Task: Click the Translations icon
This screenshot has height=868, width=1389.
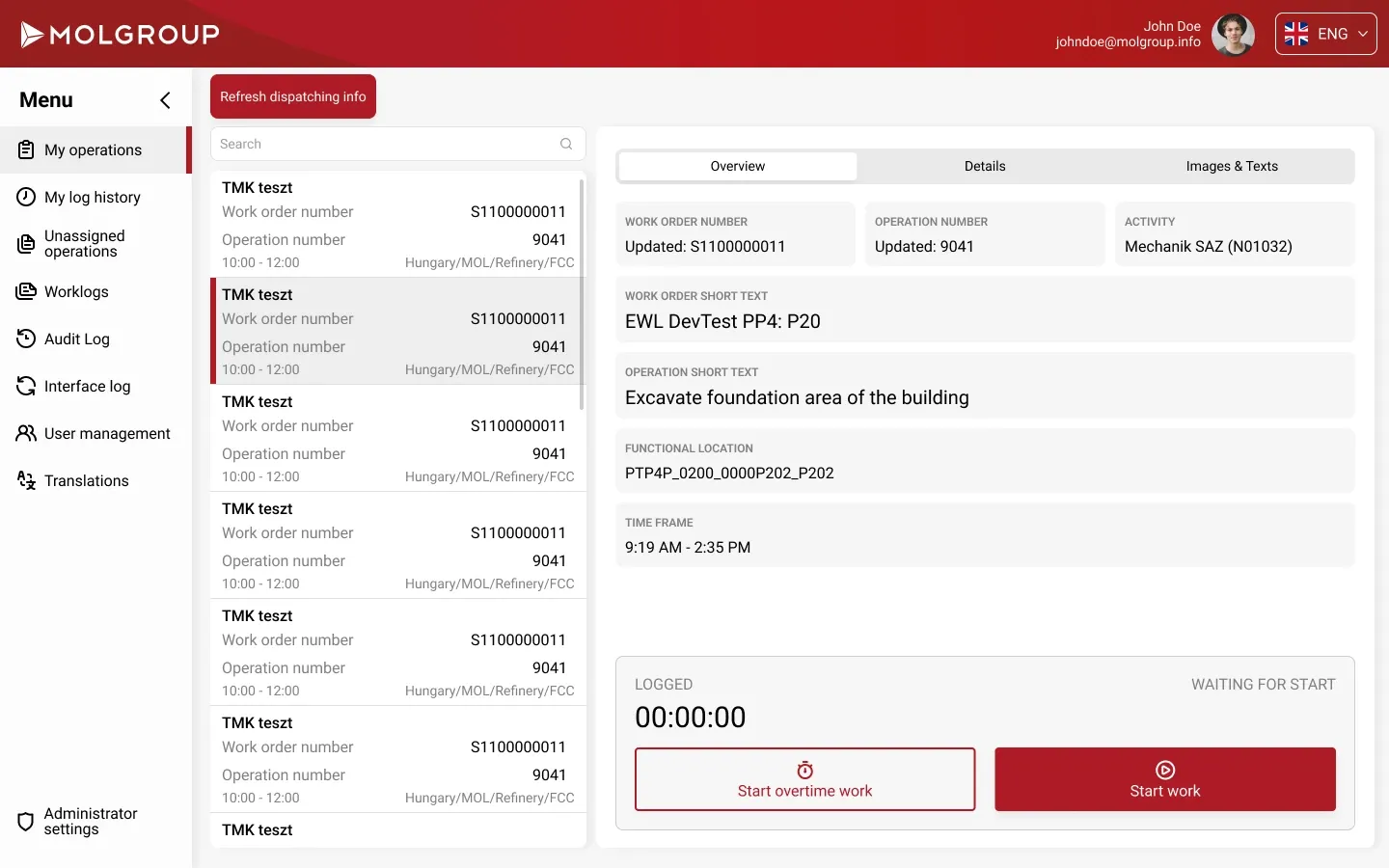Action: pos(26,480)
